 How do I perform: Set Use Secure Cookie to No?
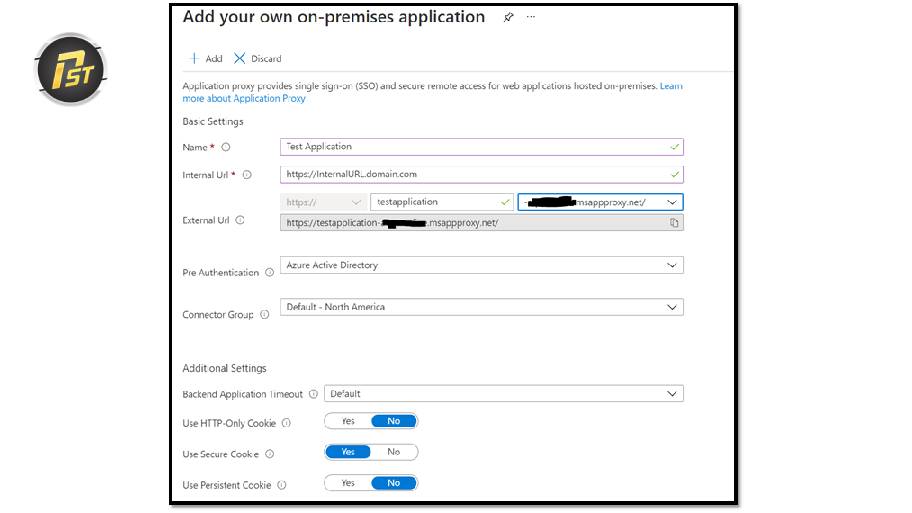[394, 452]
